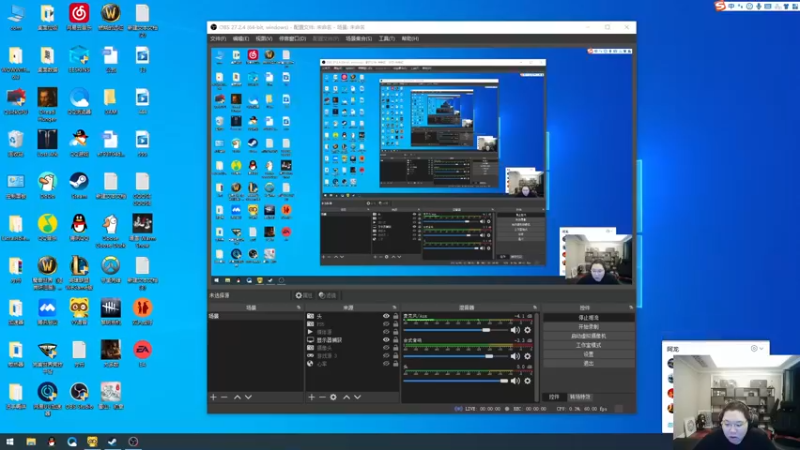The height and width of the screenshot is (450, 800).
Task: Toggle lock on media source row
Action: 395,332
